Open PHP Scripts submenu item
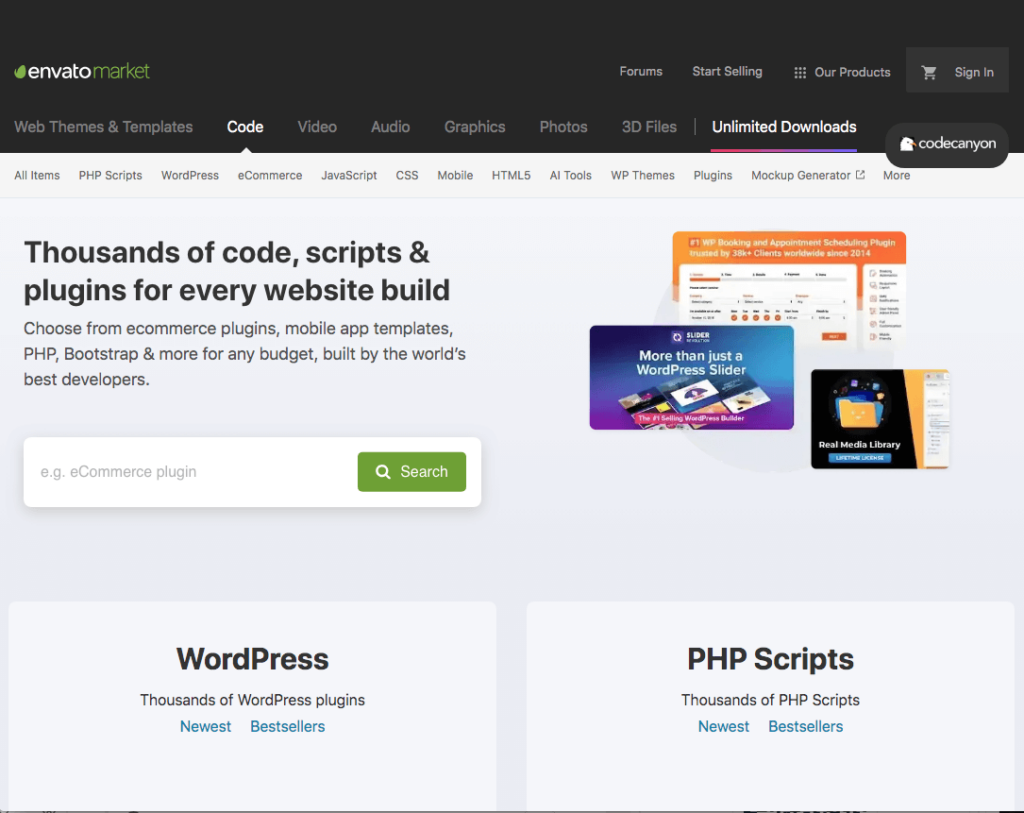Image resolution: width=1024 pixels, height=813 pixels. (x=110, y=175)
